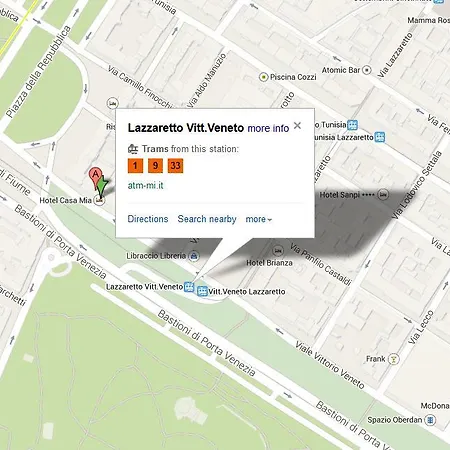Select the Vitt.Veneto Lazzaretto tram stop icon
This screenshot has height=450, width=450.
point(202,291)
